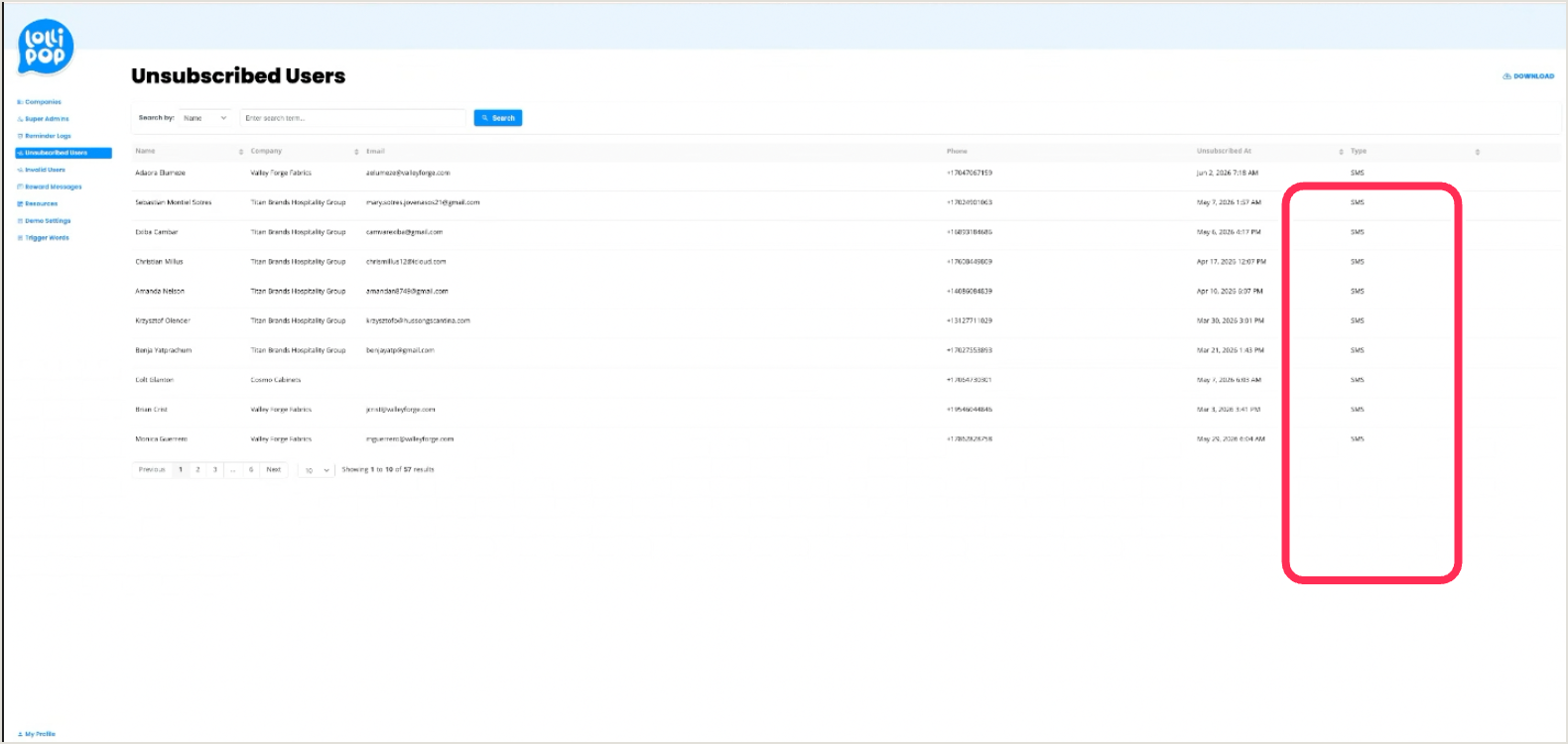Go to page 3 in pagination
The width and height of the screenshot is (1568, 744).
215,470
